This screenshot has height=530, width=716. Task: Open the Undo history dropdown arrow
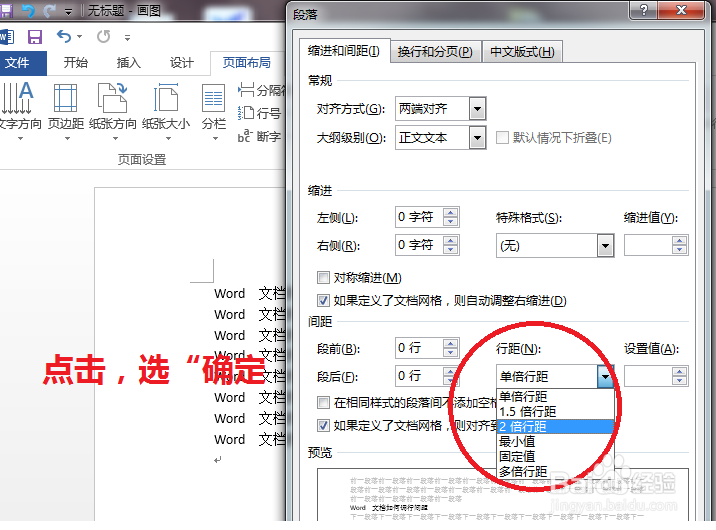tap(79, 37)
